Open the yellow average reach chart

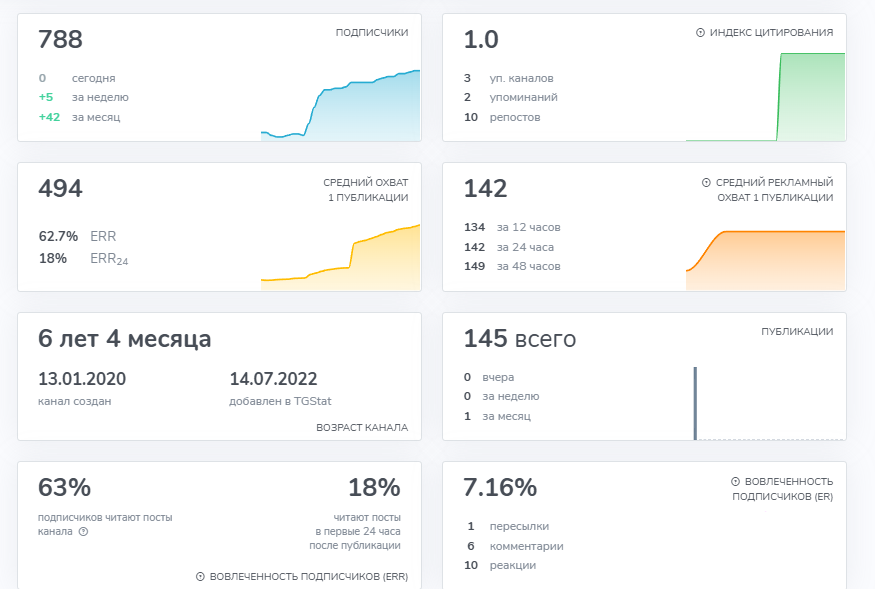tap(340, 257)
